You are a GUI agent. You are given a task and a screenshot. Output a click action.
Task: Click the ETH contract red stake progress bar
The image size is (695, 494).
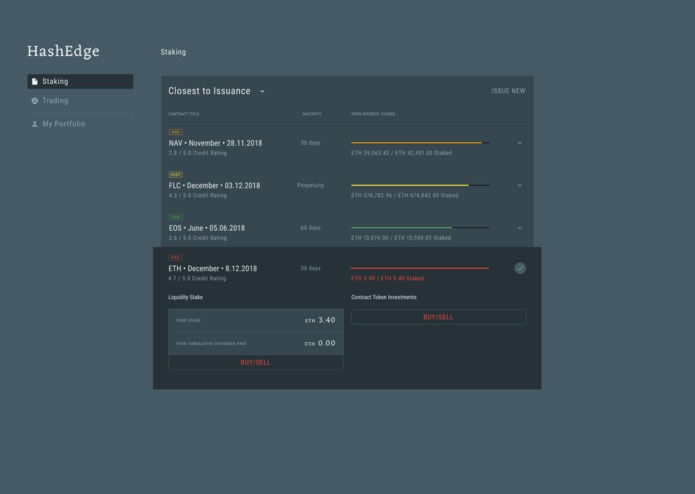420,268
